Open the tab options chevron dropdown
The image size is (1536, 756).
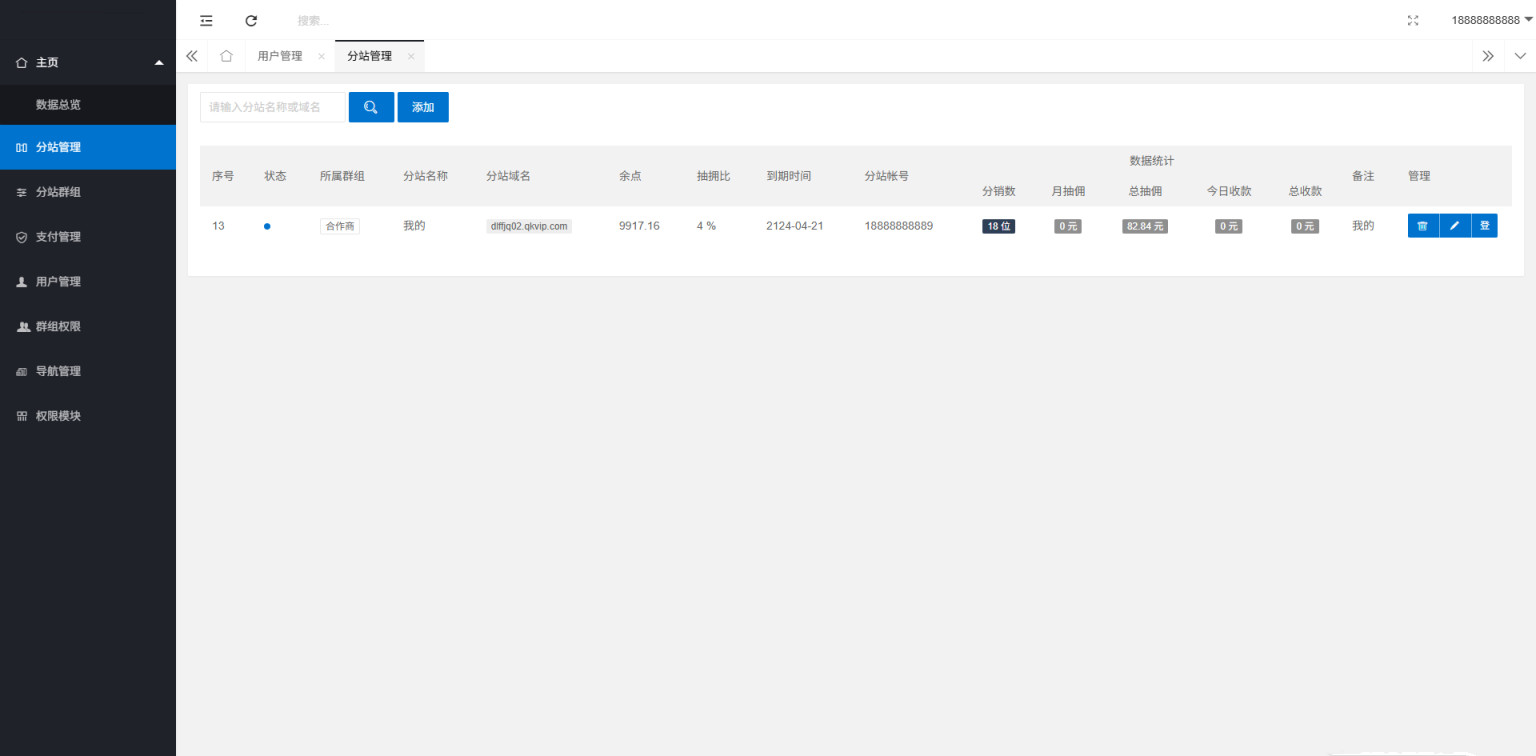tap(1520, 56)
